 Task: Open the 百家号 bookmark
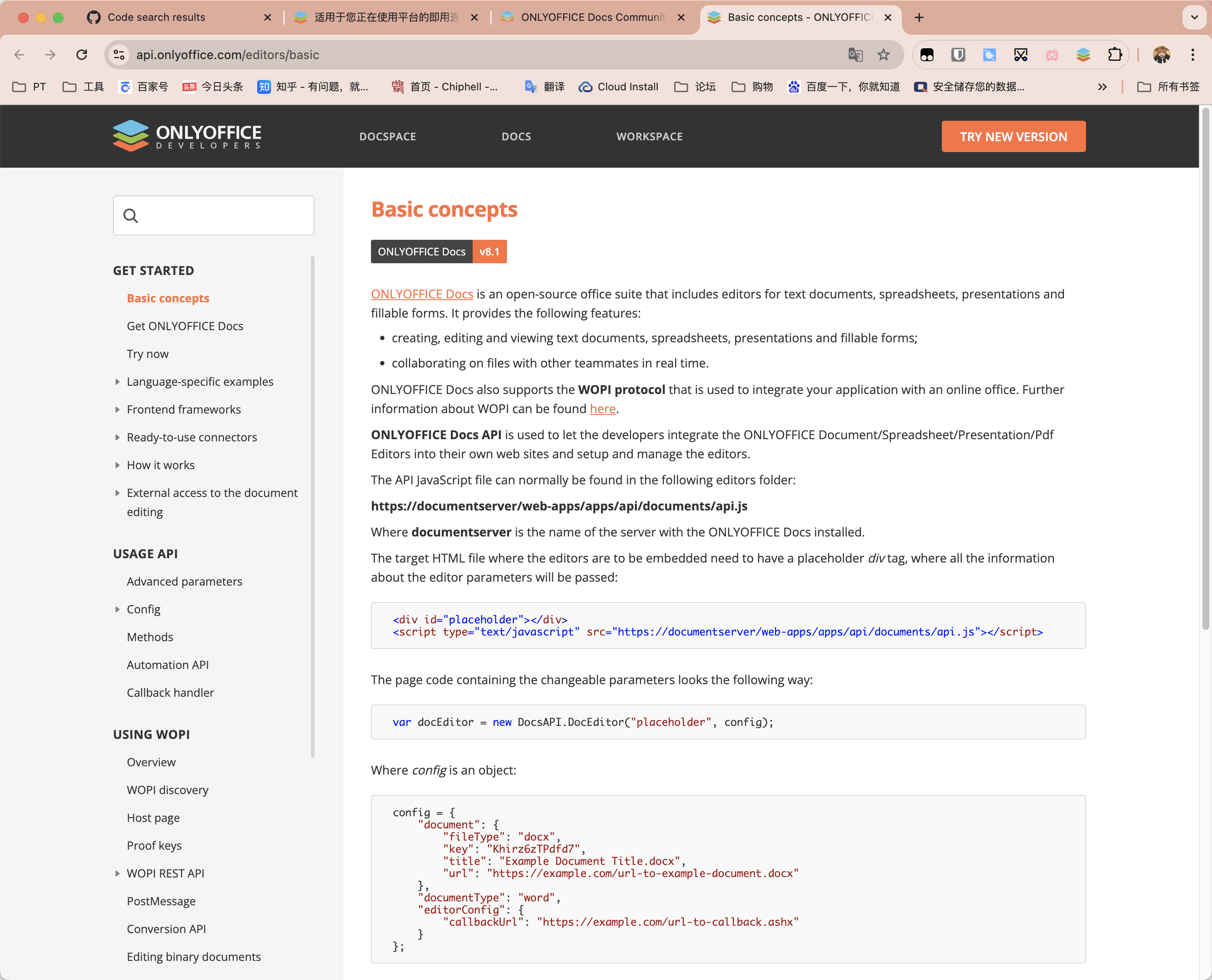click(143, 87)
